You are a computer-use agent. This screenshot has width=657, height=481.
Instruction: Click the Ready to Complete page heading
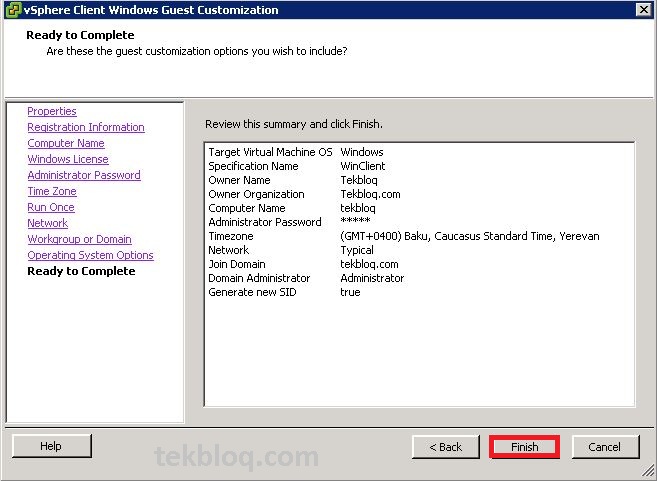tap(80, 35)
